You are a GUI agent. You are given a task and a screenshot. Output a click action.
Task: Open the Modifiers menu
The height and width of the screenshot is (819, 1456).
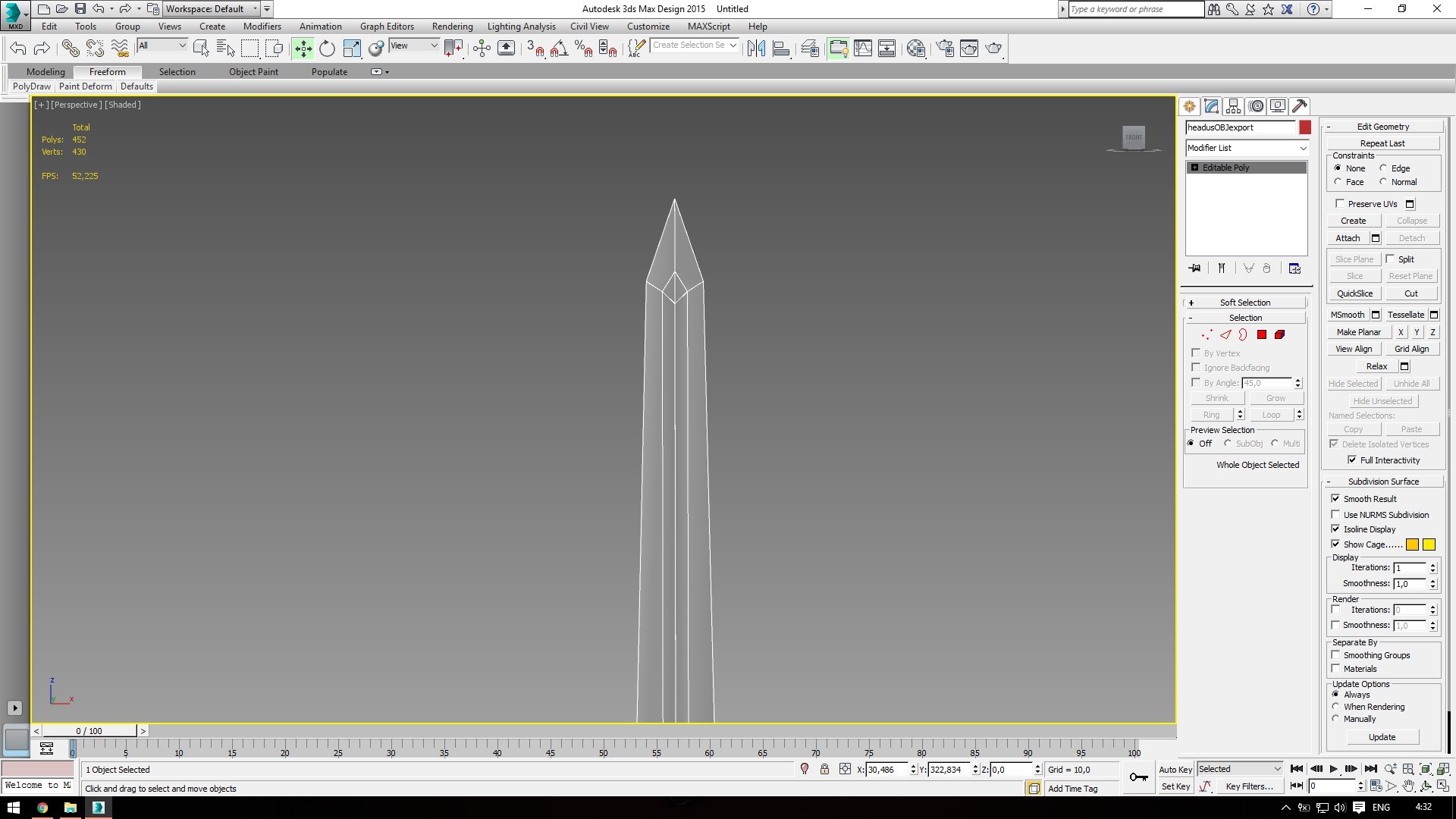(x=262, y=27)
